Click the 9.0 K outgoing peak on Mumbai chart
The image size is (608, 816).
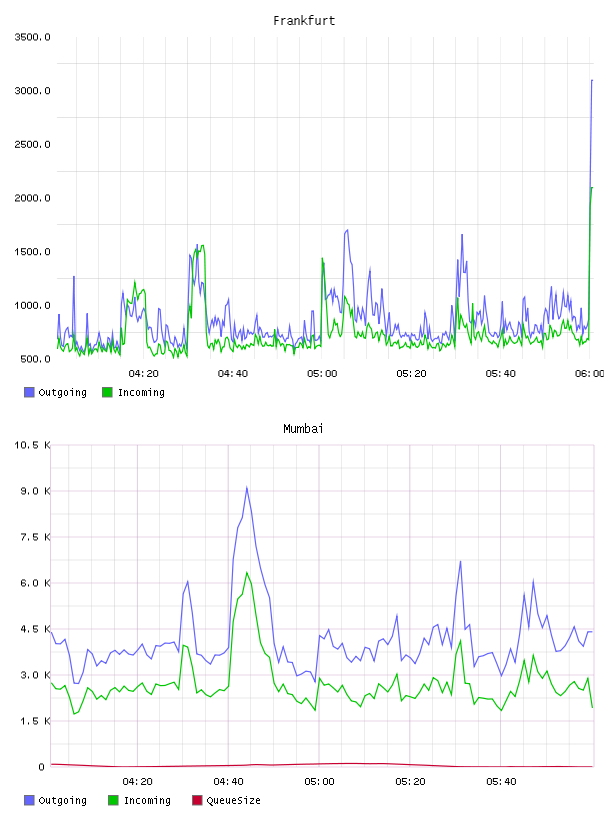(x=247, y=488)
